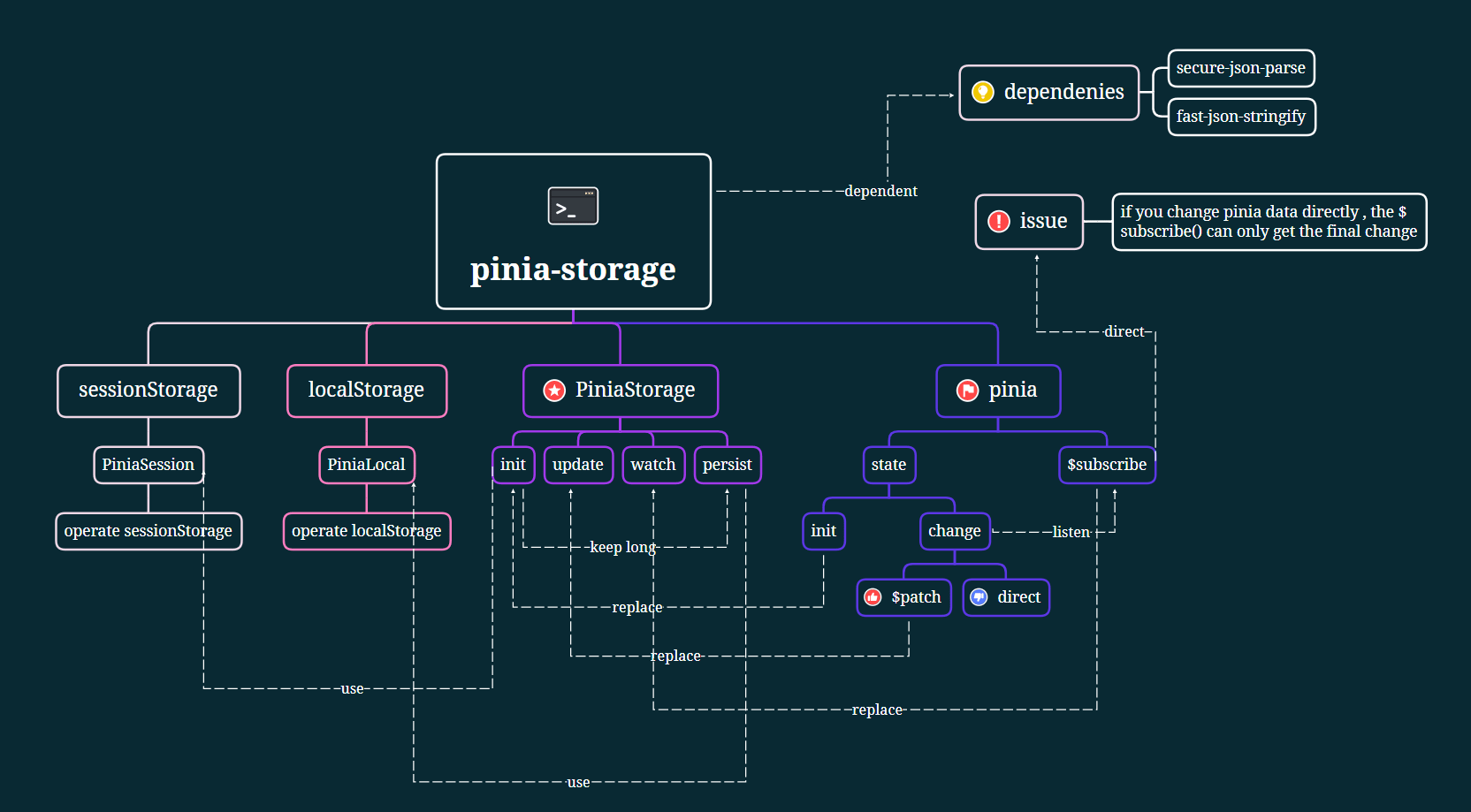Image resolution: width=1471 pixels, height=812 pixels.
Task: Click the 'keep long' relationship label
Action: [x=622, y=547]
